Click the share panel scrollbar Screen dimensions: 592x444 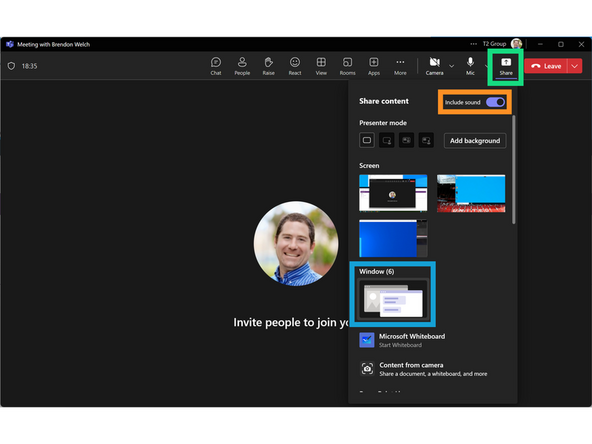[x=513, y=170]
